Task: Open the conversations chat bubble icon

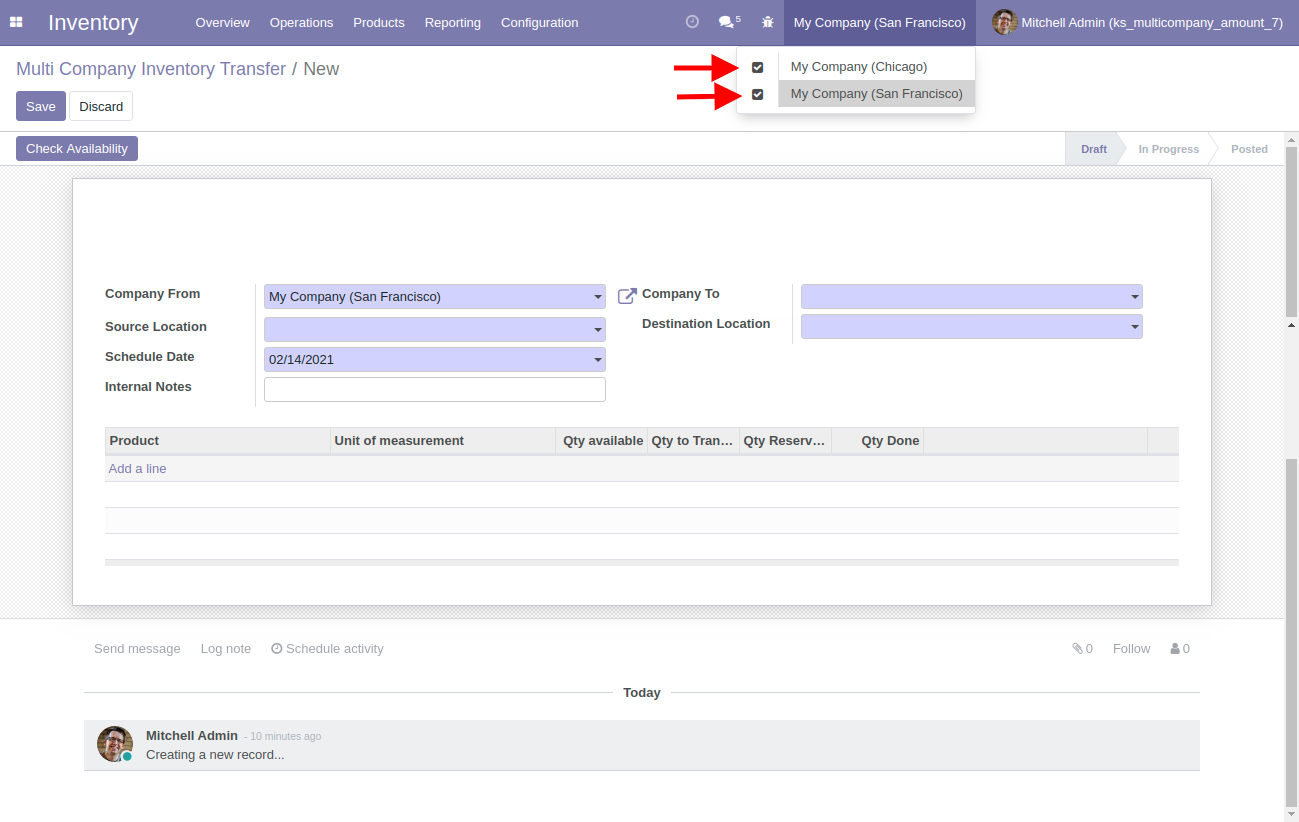Action: (x=727, y=22)
